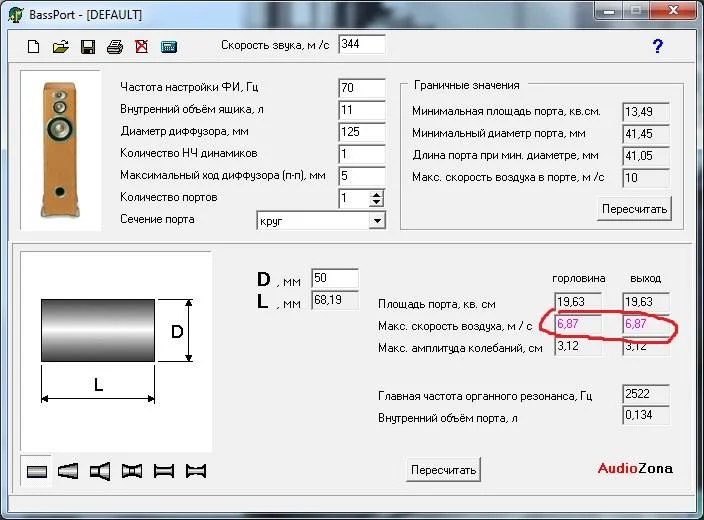Viewport: 704px width, 520px height.
Task: Click the выход column header
Action: (645, 278)
